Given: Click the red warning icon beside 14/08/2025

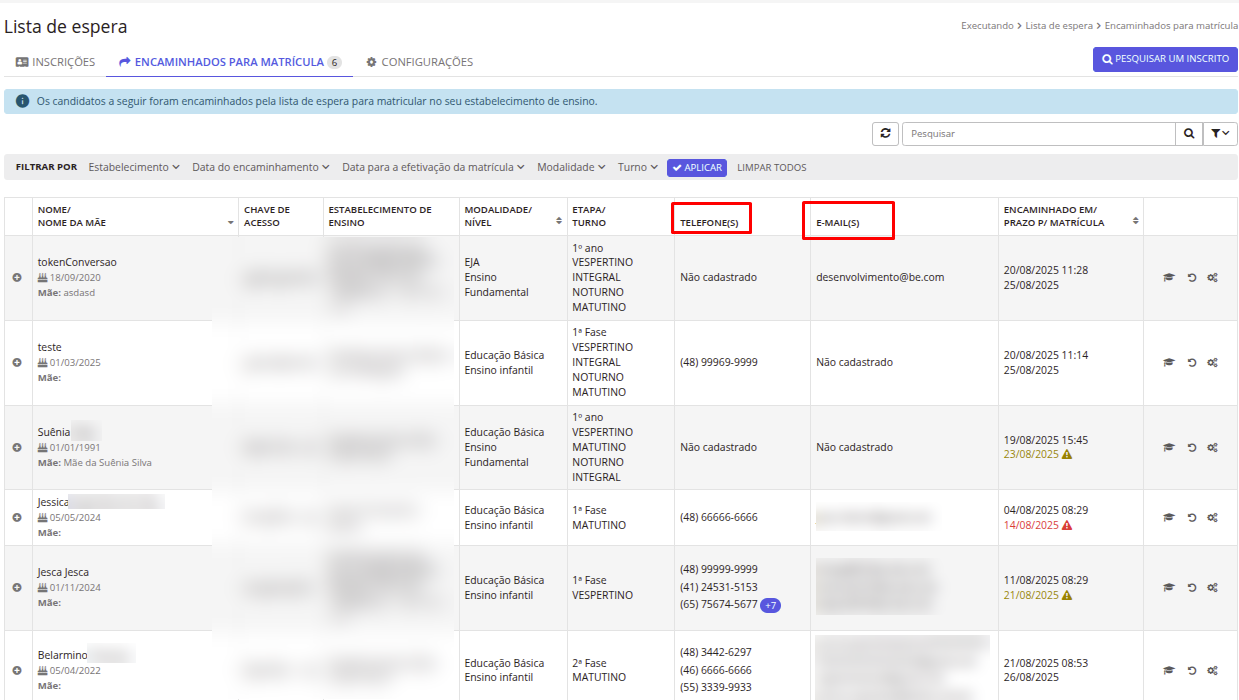Looking at the screenshot, I should [x=1067, y=525].
